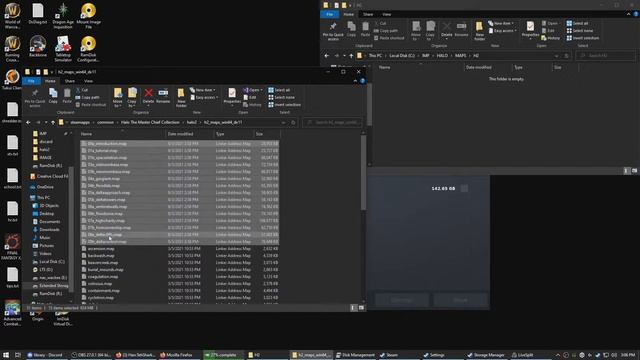Image resolution: width=640 pixels, height=360 pixels.
Task: Click Rename in the h2_maps_win64_dx11 ribbon
Action: click(163, 96)
